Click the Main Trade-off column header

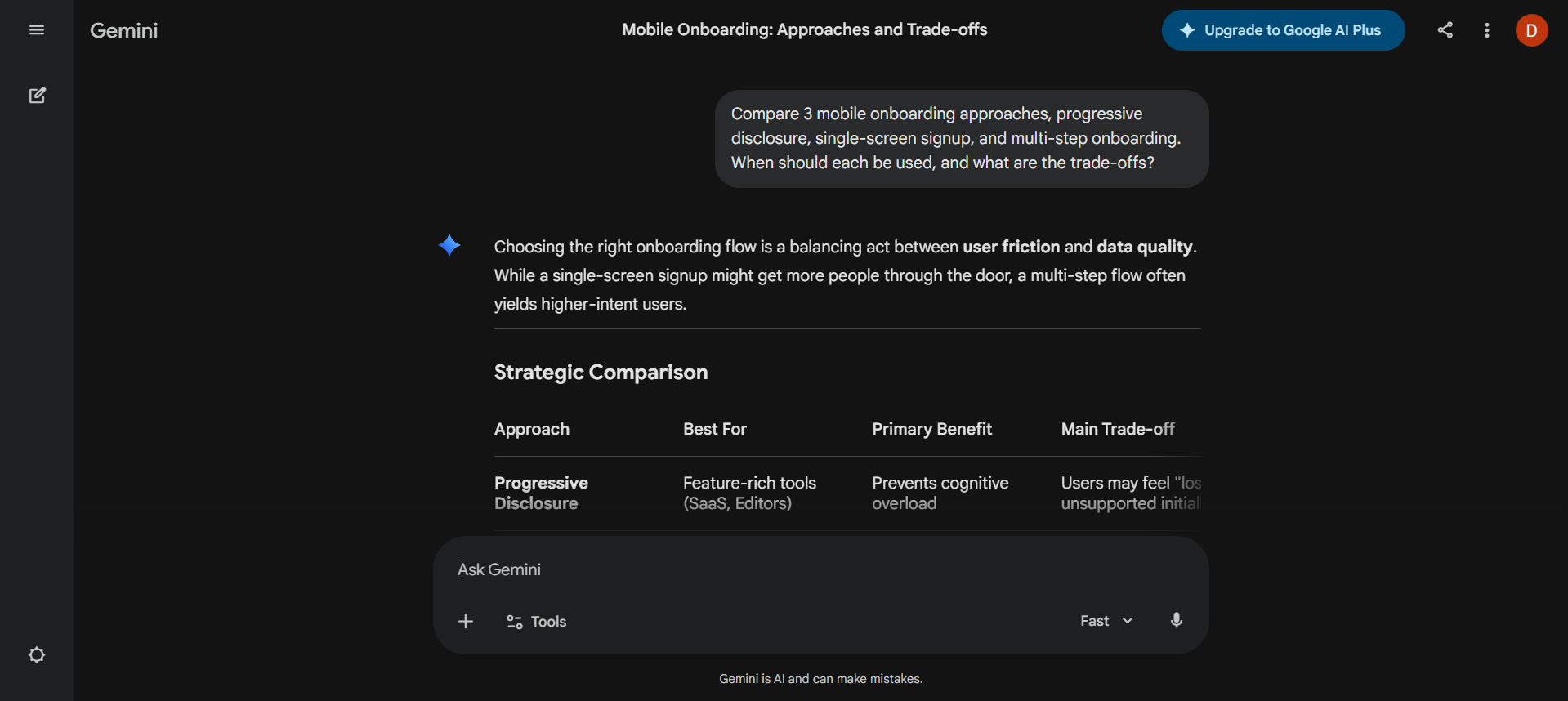[x=1118, y=429]
